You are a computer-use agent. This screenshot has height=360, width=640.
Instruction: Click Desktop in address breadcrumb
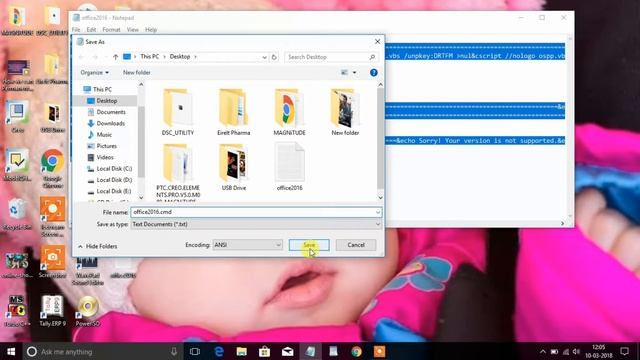pos(180,57)
